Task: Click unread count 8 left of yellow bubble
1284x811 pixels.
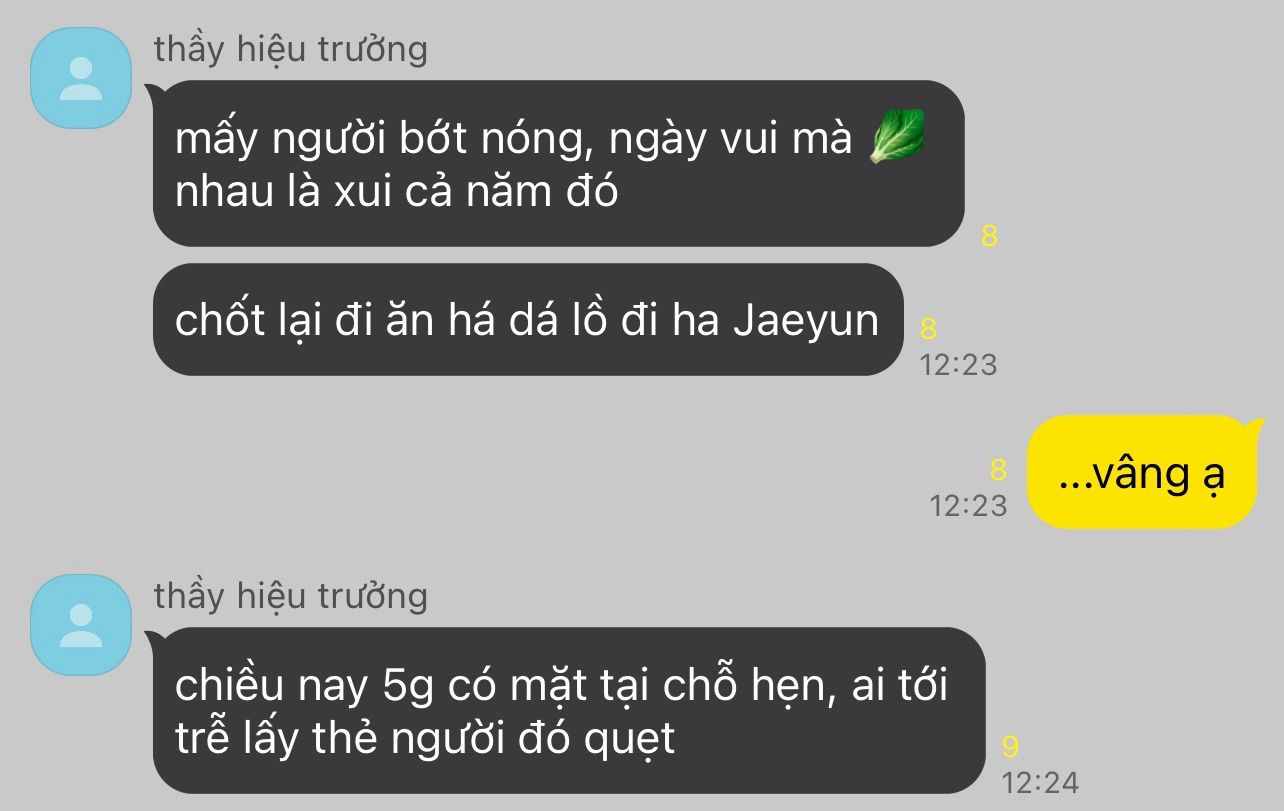Action: click(x=997, y=470)
